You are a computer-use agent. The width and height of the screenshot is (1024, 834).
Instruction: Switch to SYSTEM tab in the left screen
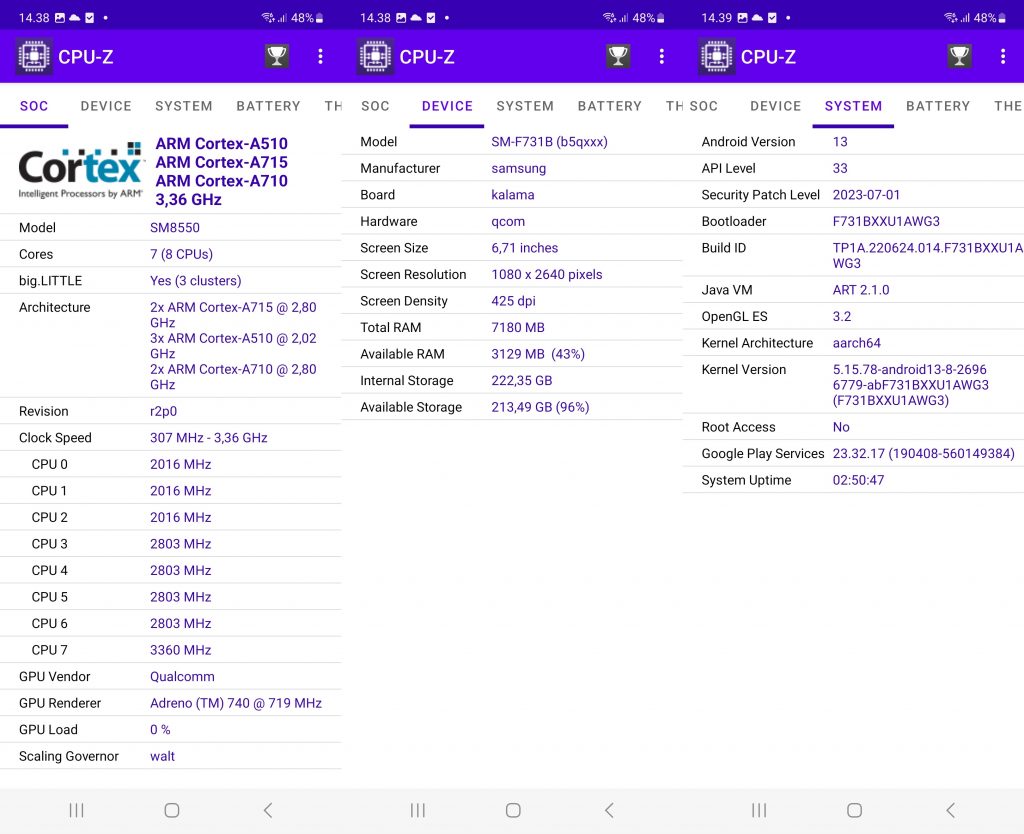(x=184, y=106)
